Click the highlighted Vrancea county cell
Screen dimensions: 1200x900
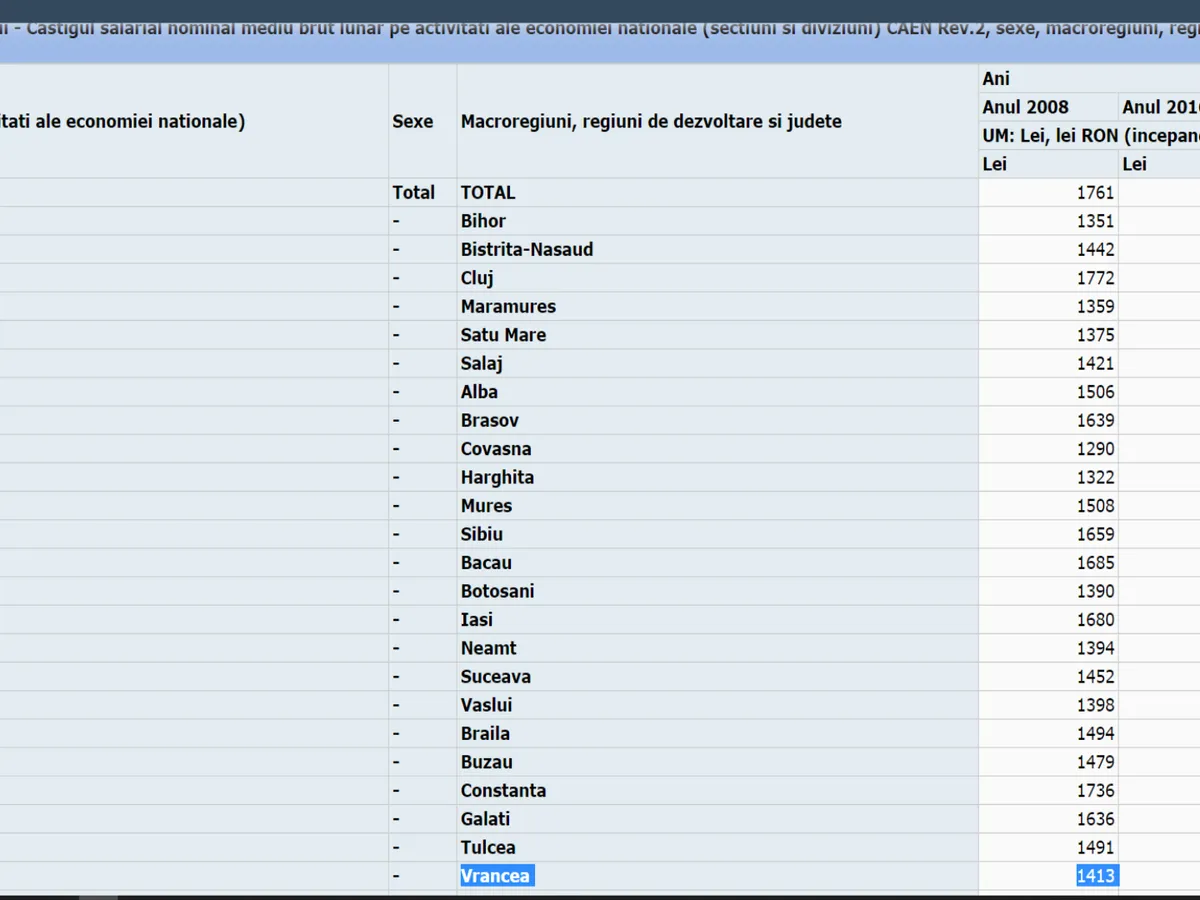tap(496, 876)
